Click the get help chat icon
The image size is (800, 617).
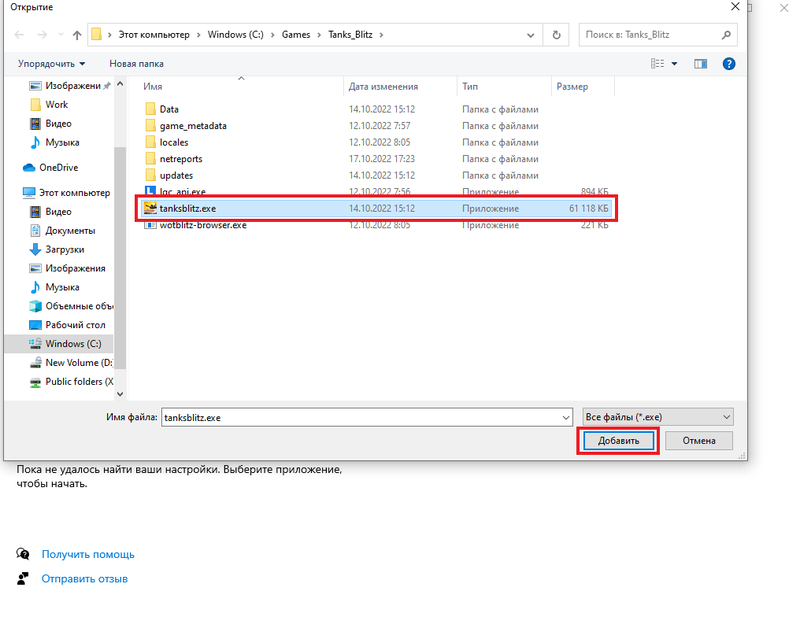[22, 554]
